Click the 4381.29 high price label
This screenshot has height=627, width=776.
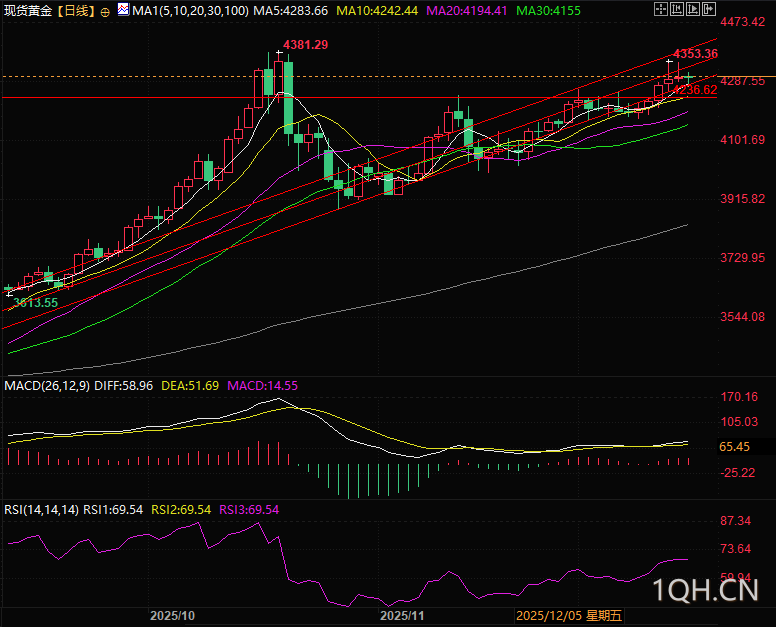click(x=305, y=45)
